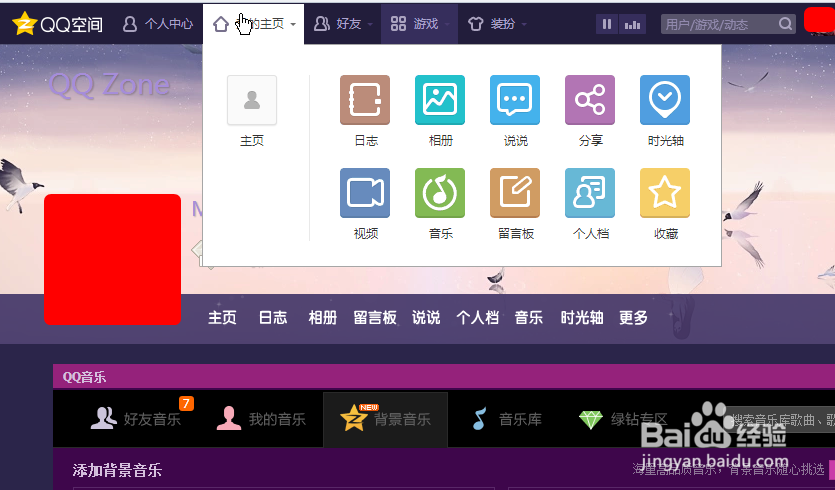The height and width of the screenshot is (490, 835).
Task: Open 游戏 menu in top bar
Action: coord(414,24)
